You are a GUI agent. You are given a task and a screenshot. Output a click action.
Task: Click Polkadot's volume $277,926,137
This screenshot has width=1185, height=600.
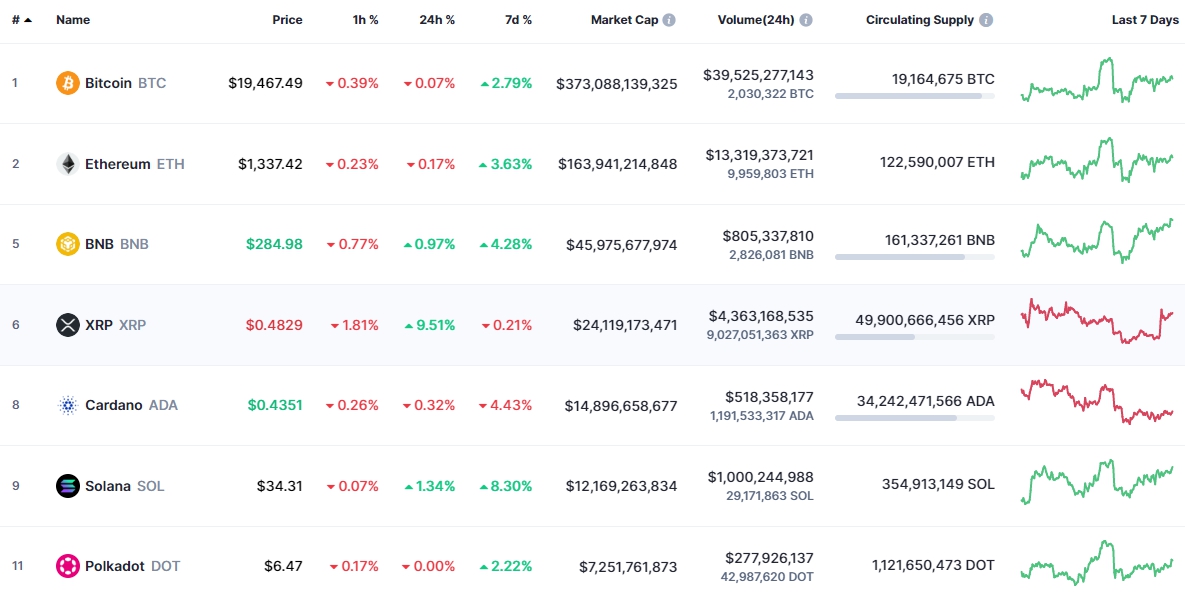coord(768,558)
